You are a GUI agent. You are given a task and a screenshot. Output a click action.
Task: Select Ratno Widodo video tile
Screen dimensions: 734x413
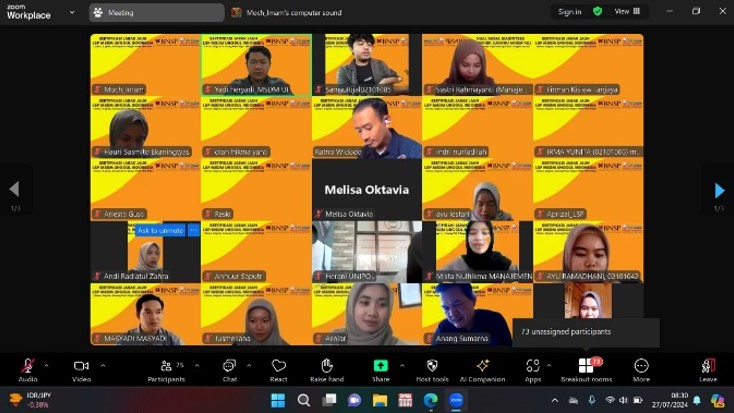tap(367, 127)
